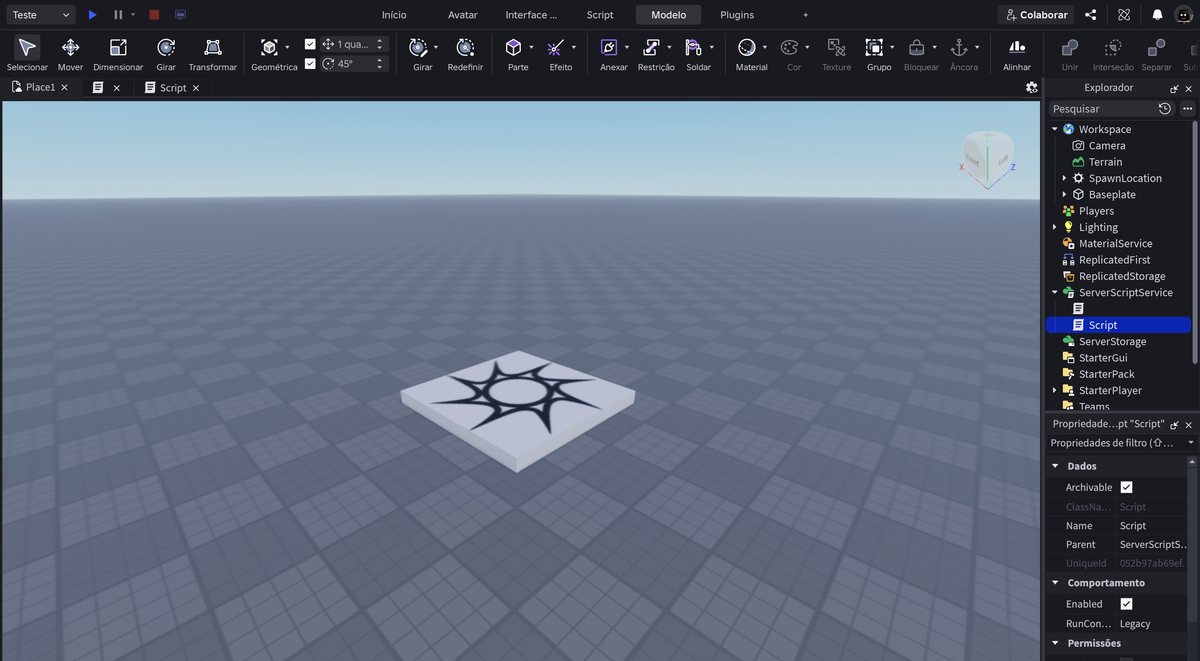
Task: Activate the Mover tool
Action: click(x=70, y=53)
